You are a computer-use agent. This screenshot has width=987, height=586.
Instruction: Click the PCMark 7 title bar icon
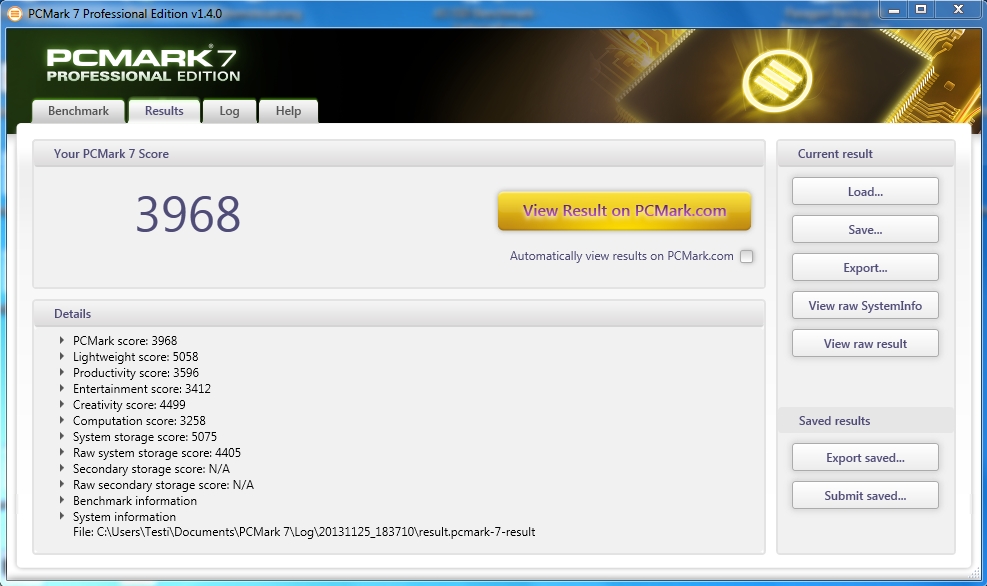[x=14, y=13]
